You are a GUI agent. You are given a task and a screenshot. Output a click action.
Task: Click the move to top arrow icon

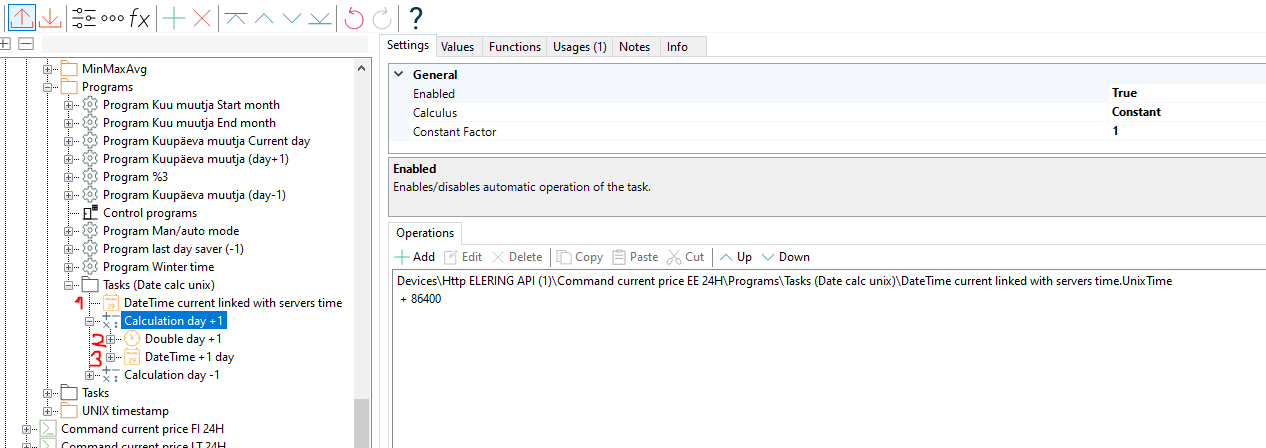coord(236,17)
